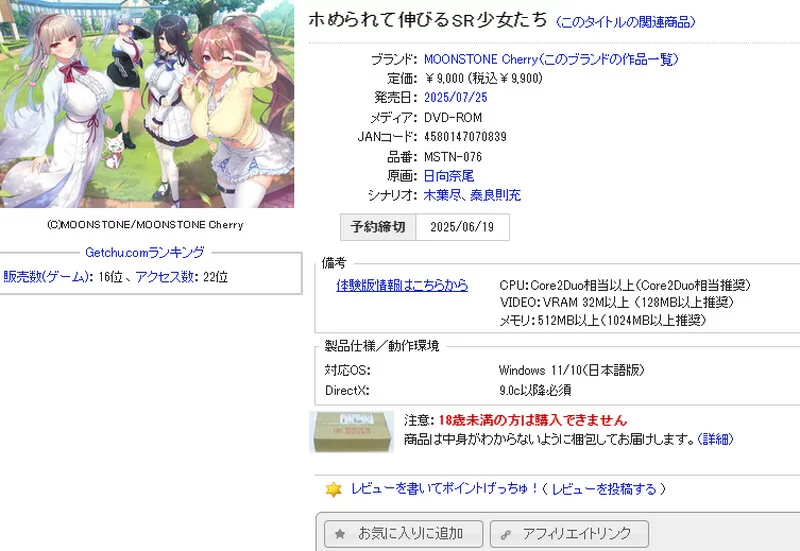
Task: Click the 予約締切 label box
Action: (378, 227)
